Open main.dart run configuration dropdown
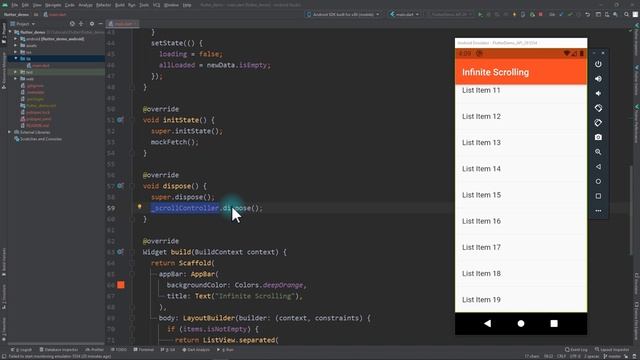Screen dimensions: 640x360 point(404,14)
